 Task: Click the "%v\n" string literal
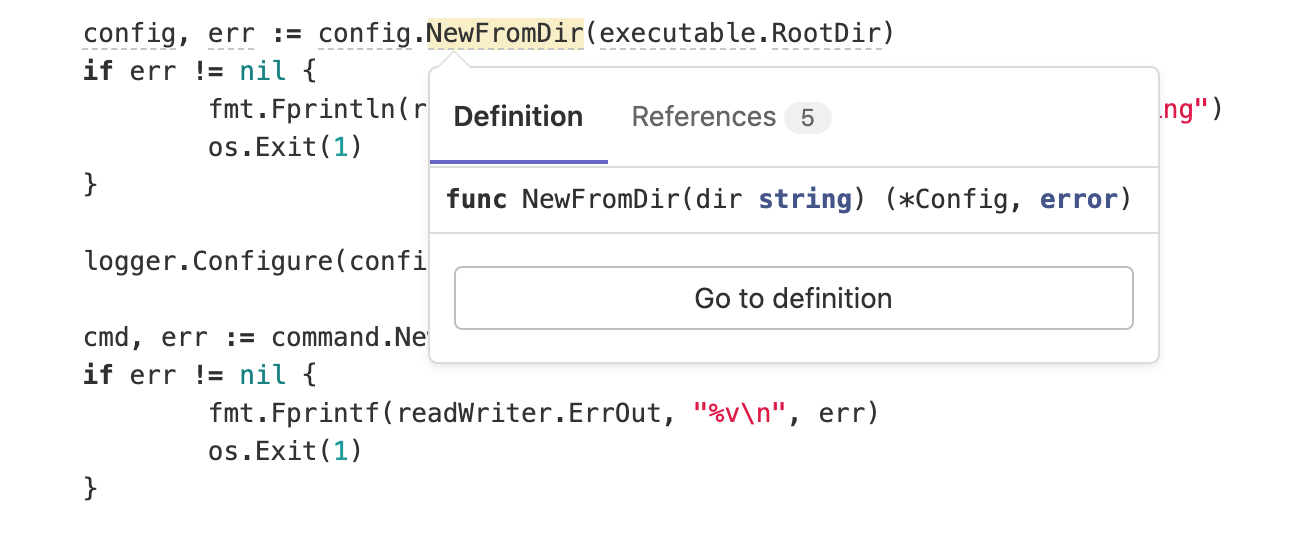(x=743, y=413)
